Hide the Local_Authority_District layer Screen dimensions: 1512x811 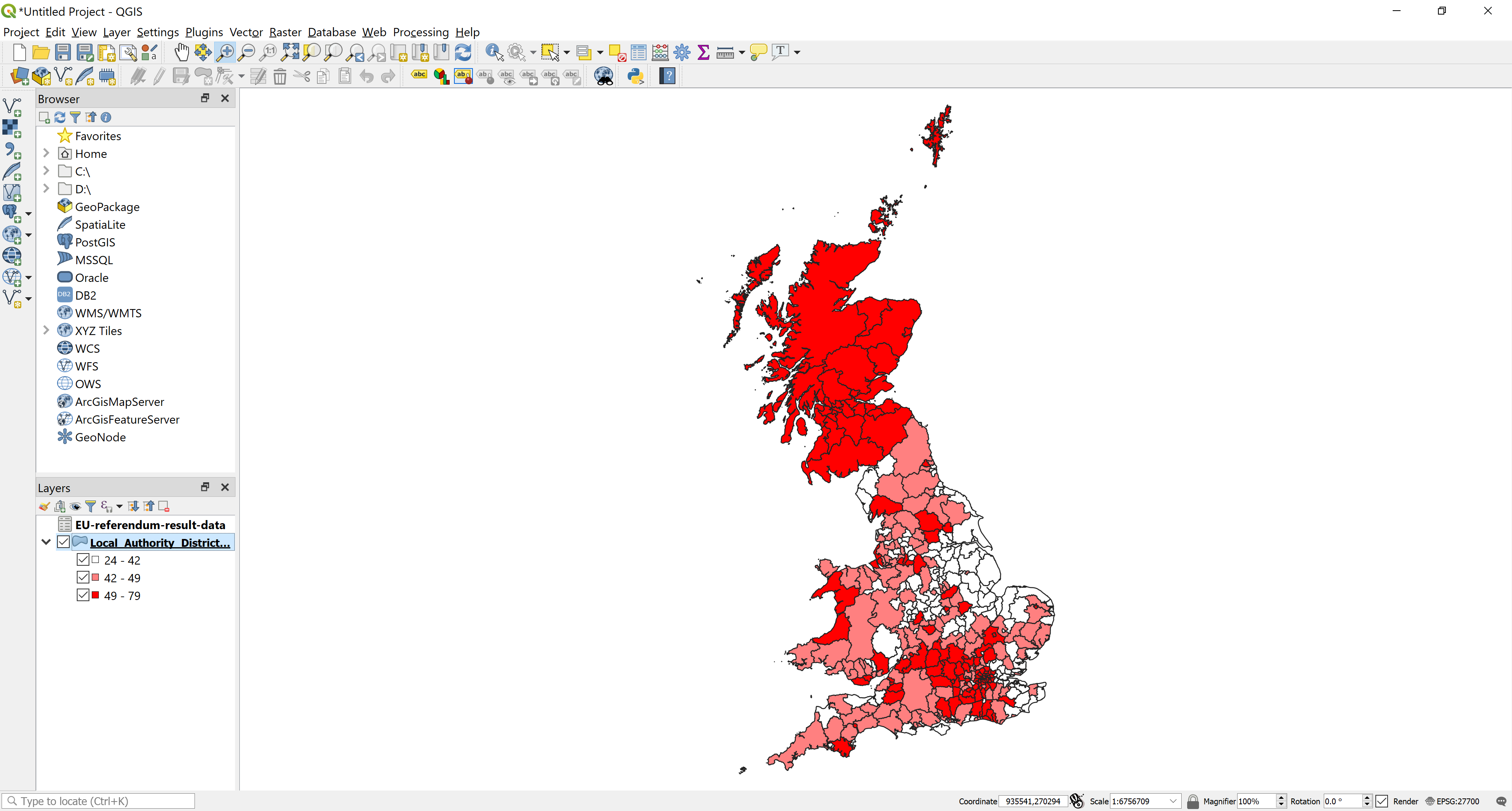click(63, 542)
